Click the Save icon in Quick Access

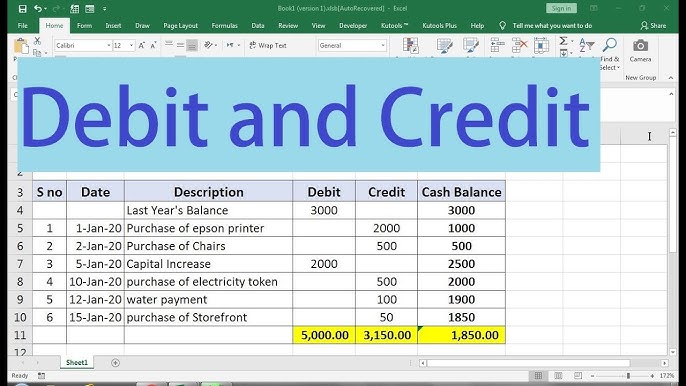point(22,8)
